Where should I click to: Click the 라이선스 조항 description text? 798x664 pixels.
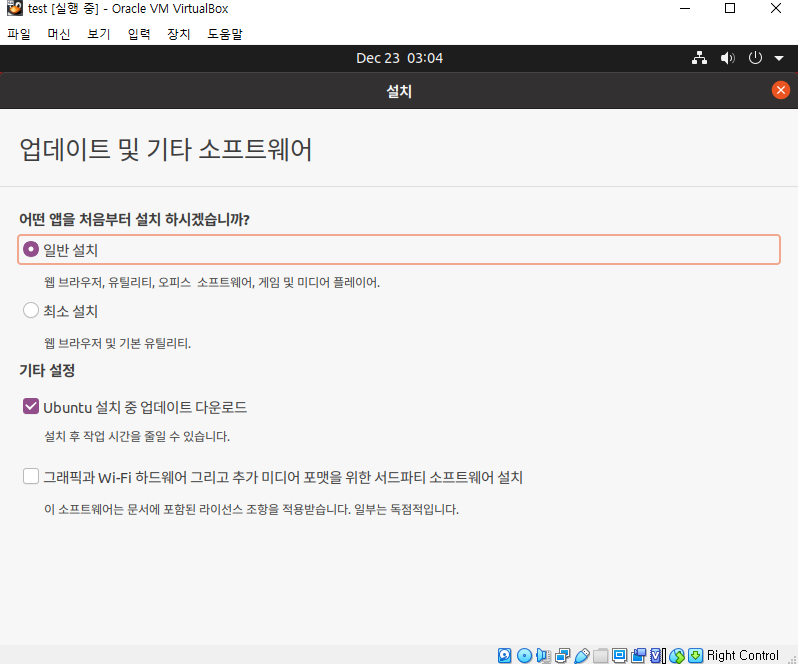[x=251, y=509]
